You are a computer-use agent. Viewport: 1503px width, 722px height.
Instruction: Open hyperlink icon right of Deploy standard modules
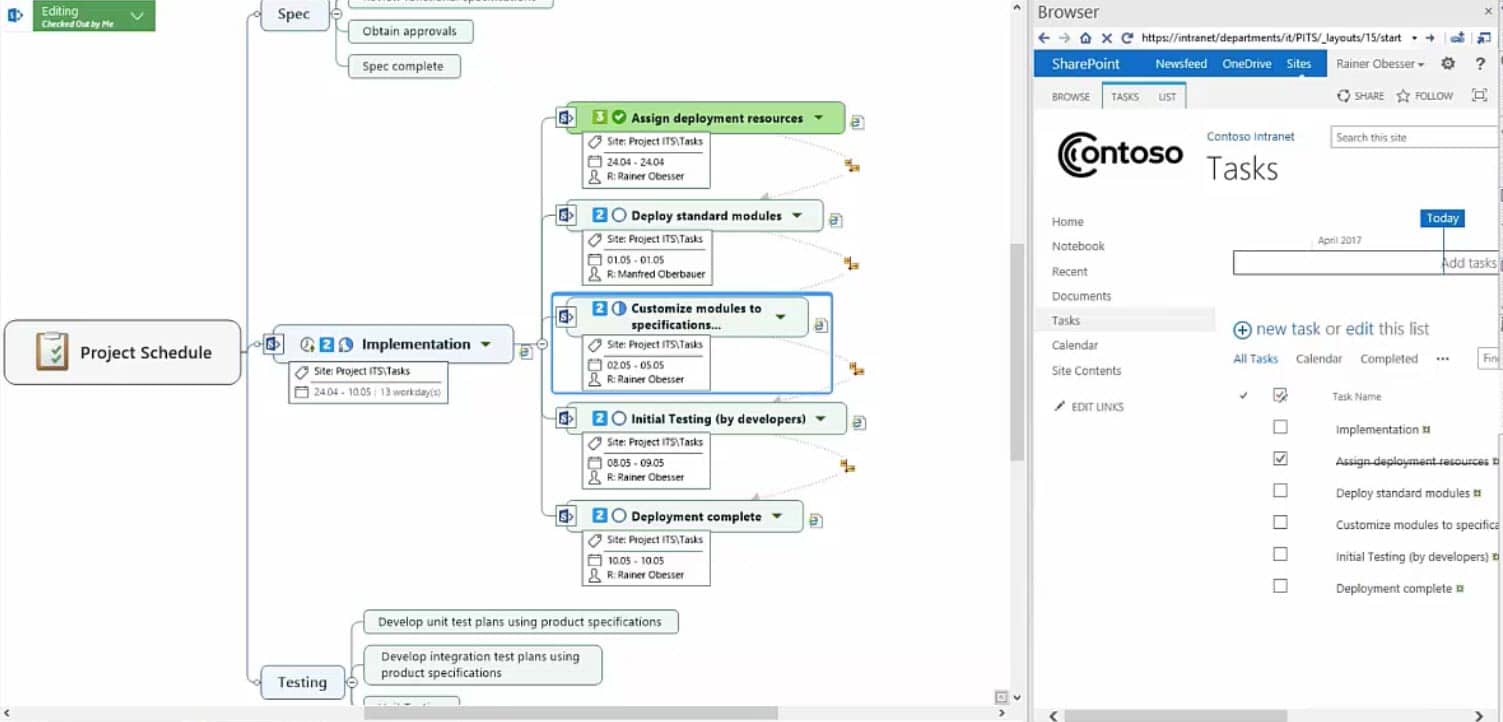[x=836, y=220]
